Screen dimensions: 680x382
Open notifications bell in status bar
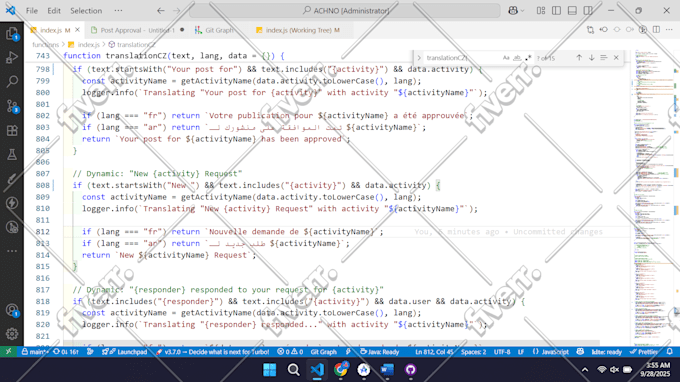670,352
